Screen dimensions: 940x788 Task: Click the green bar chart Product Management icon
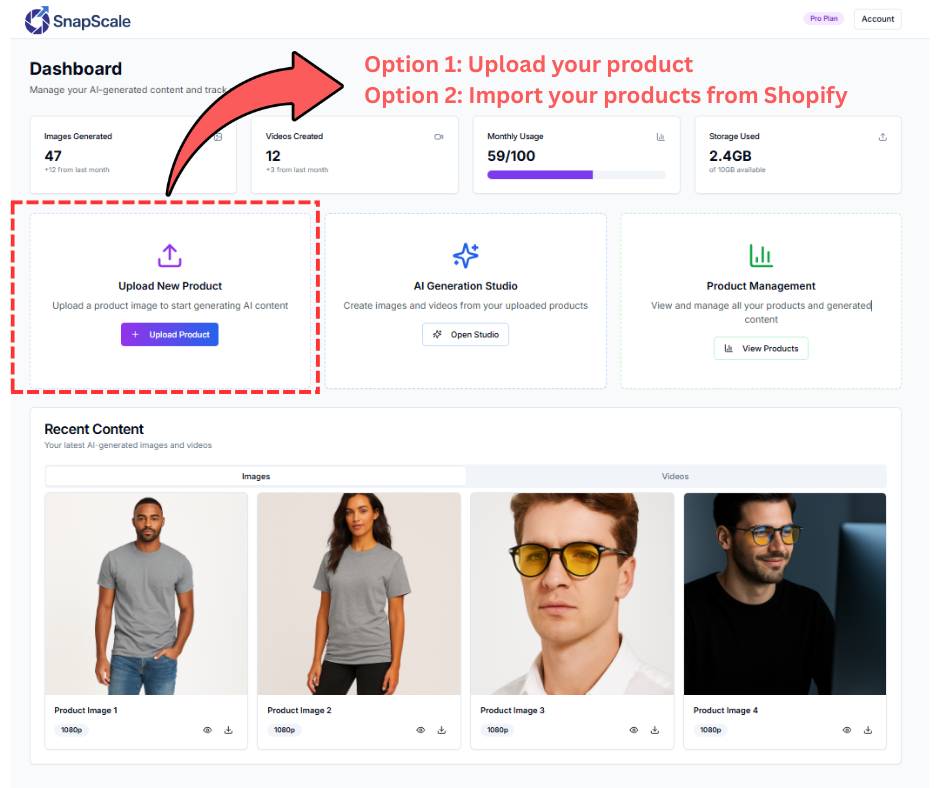click(x=760, y=256)
